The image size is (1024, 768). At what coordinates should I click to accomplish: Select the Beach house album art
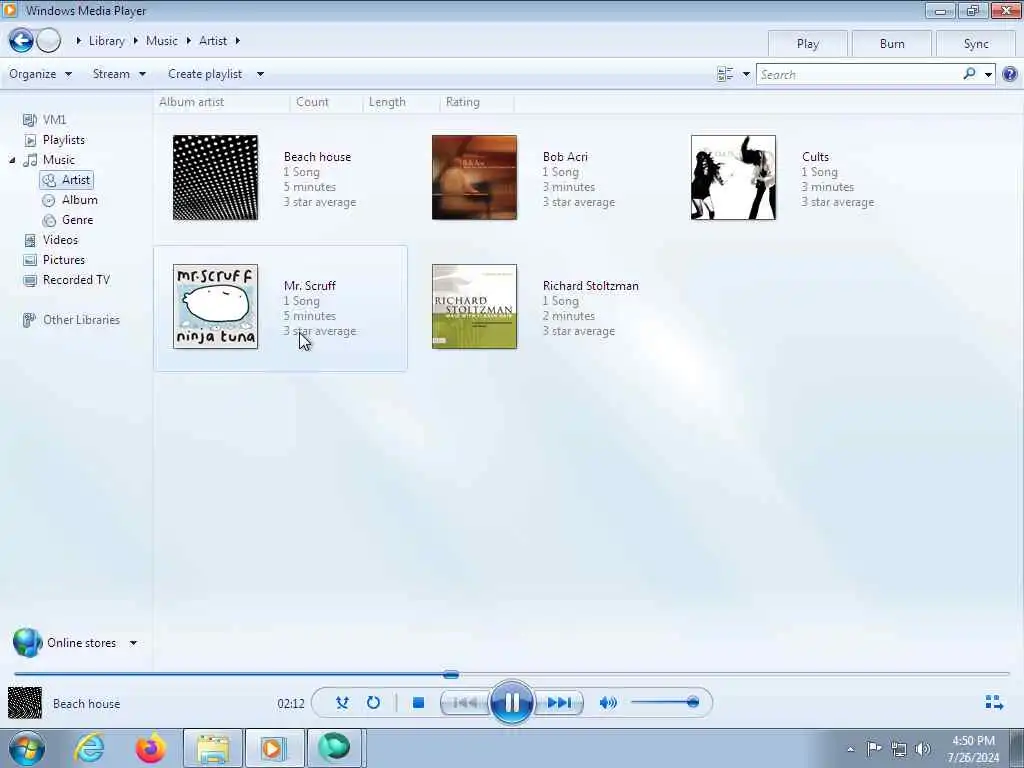216,178
